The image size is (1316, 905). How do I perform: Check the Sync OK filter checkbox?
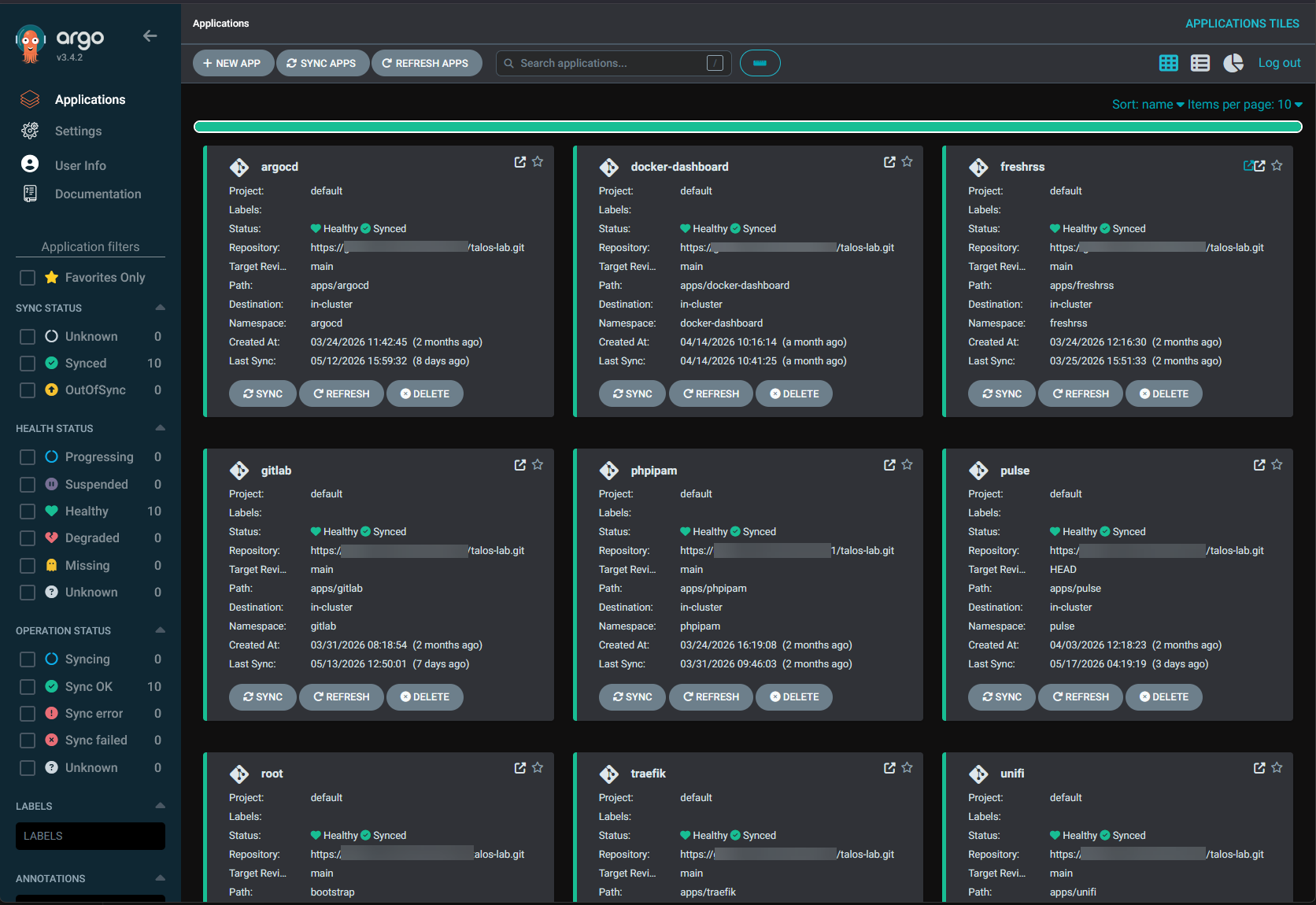[28, 687]
